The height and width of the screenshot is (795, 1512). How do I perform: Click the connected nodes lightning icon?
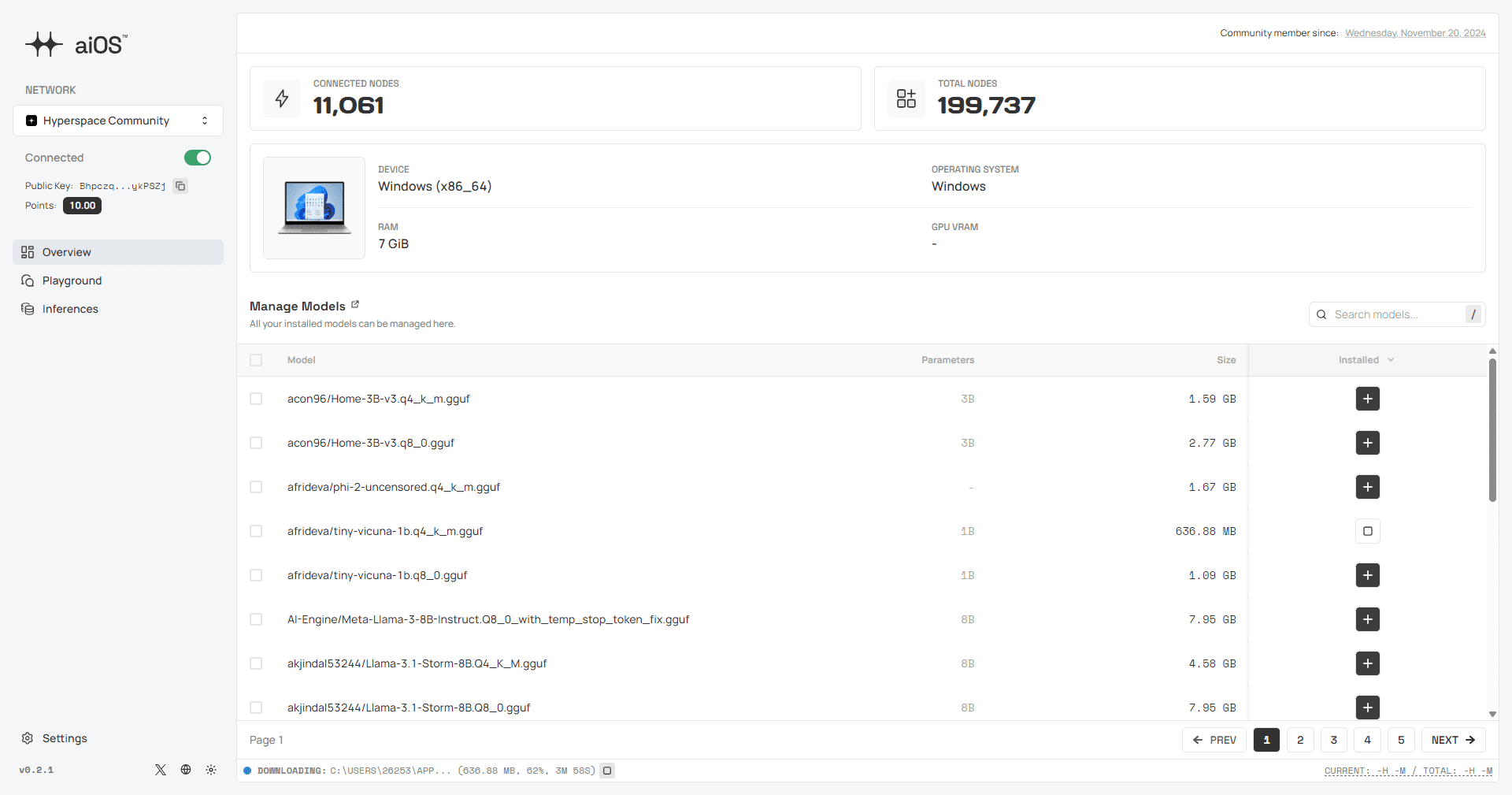pos(282,98)
